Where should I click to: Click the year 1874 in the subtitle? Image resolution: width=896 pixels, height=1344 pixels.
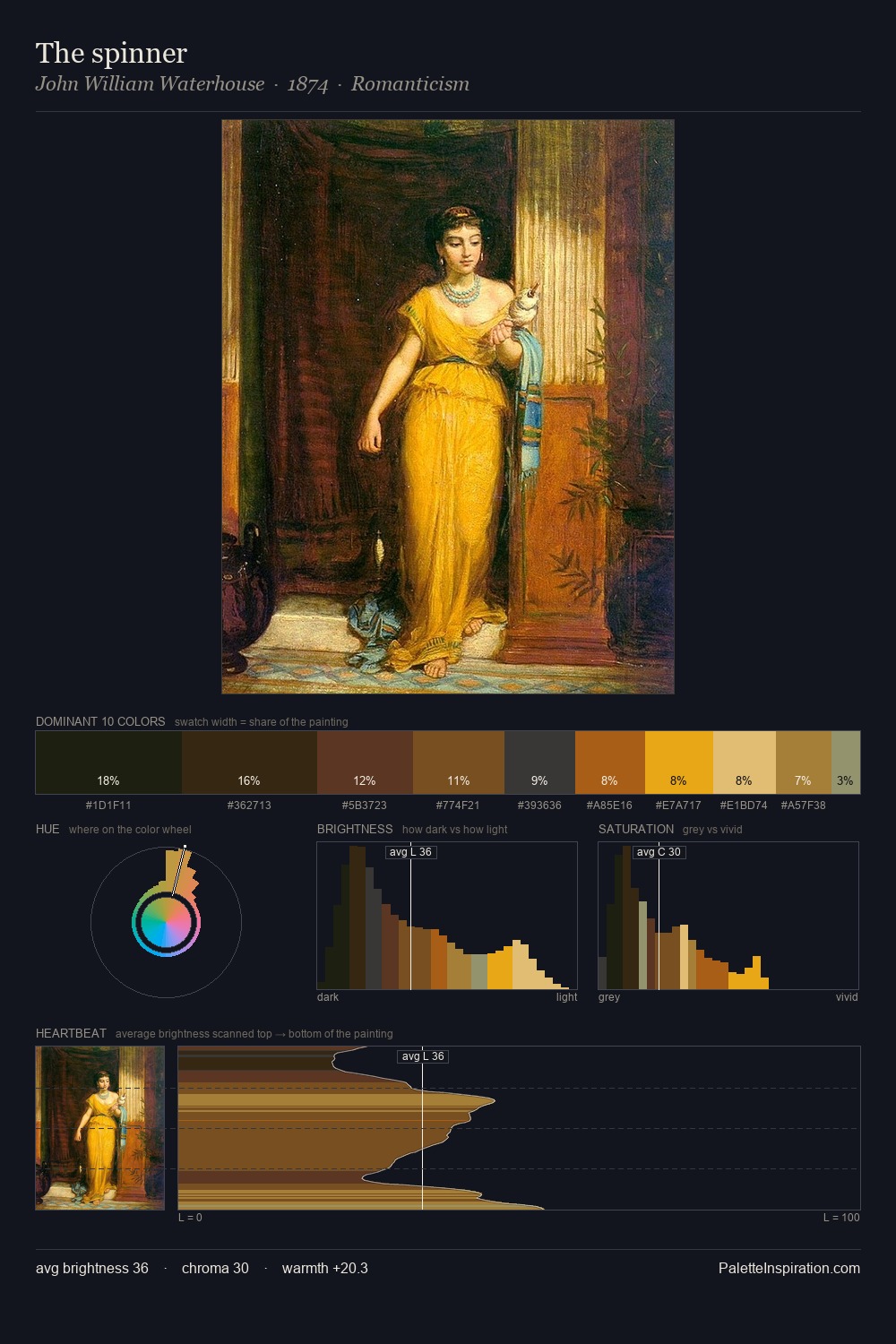pyautogui.click(x=307, y=84)
